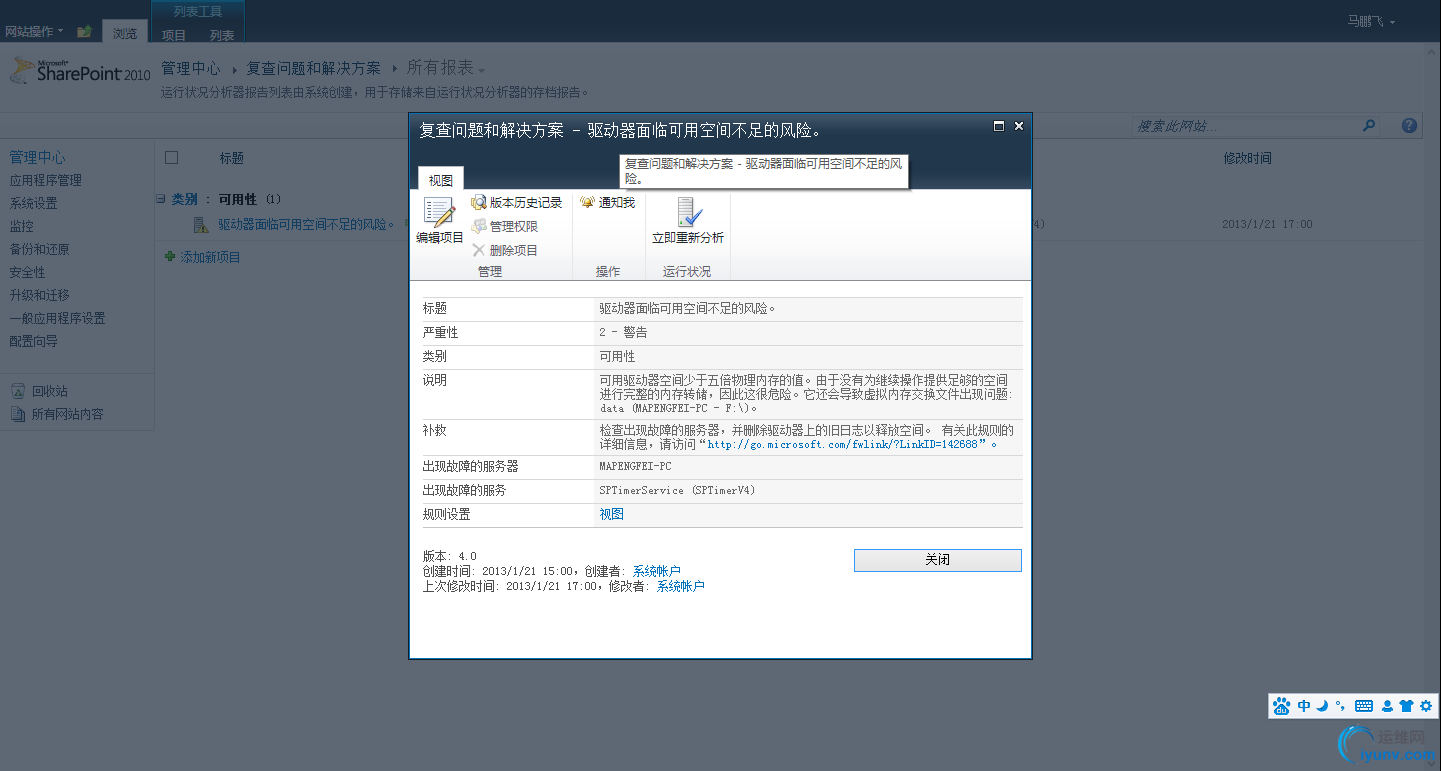Click the 管理中心 heading in left navigation
Viewport: 1441px width, 771px height.
pos(38,158)
